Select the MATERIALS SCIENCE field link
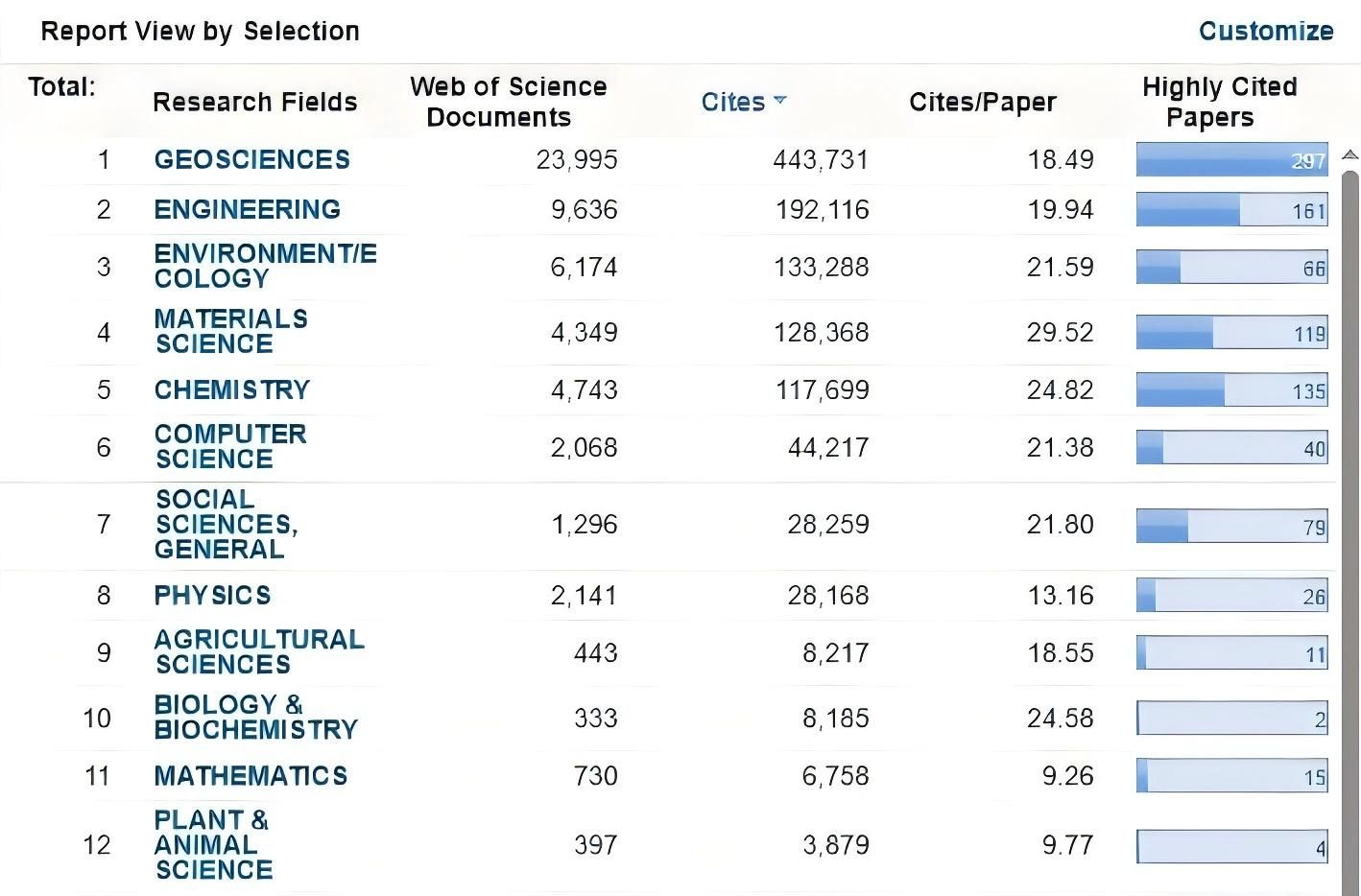 [230, 331]
